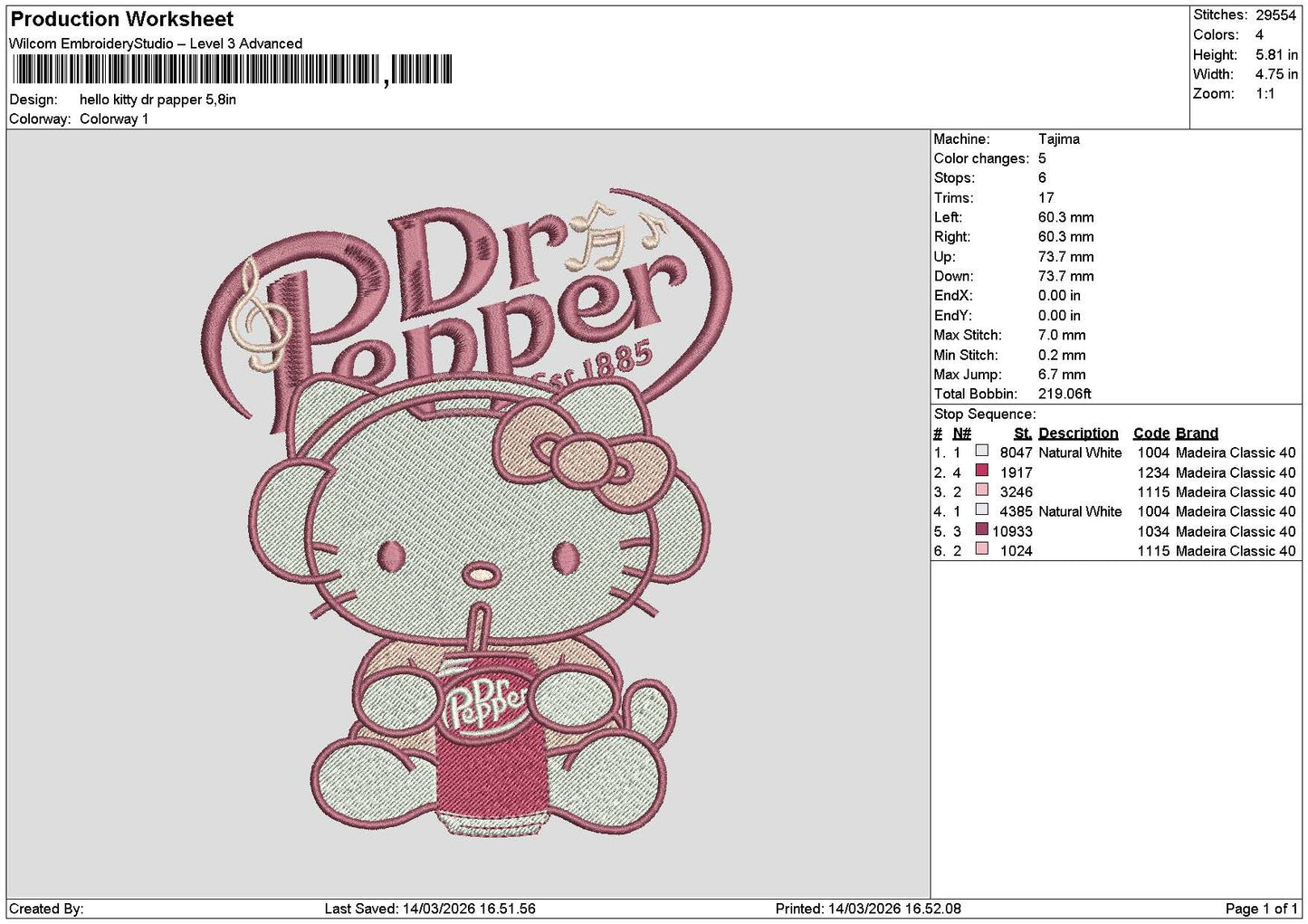Click 'Madeira Classic 40' brand in row 1
This screenshot has width=1308, height=924.
(x=1236, y=452)
